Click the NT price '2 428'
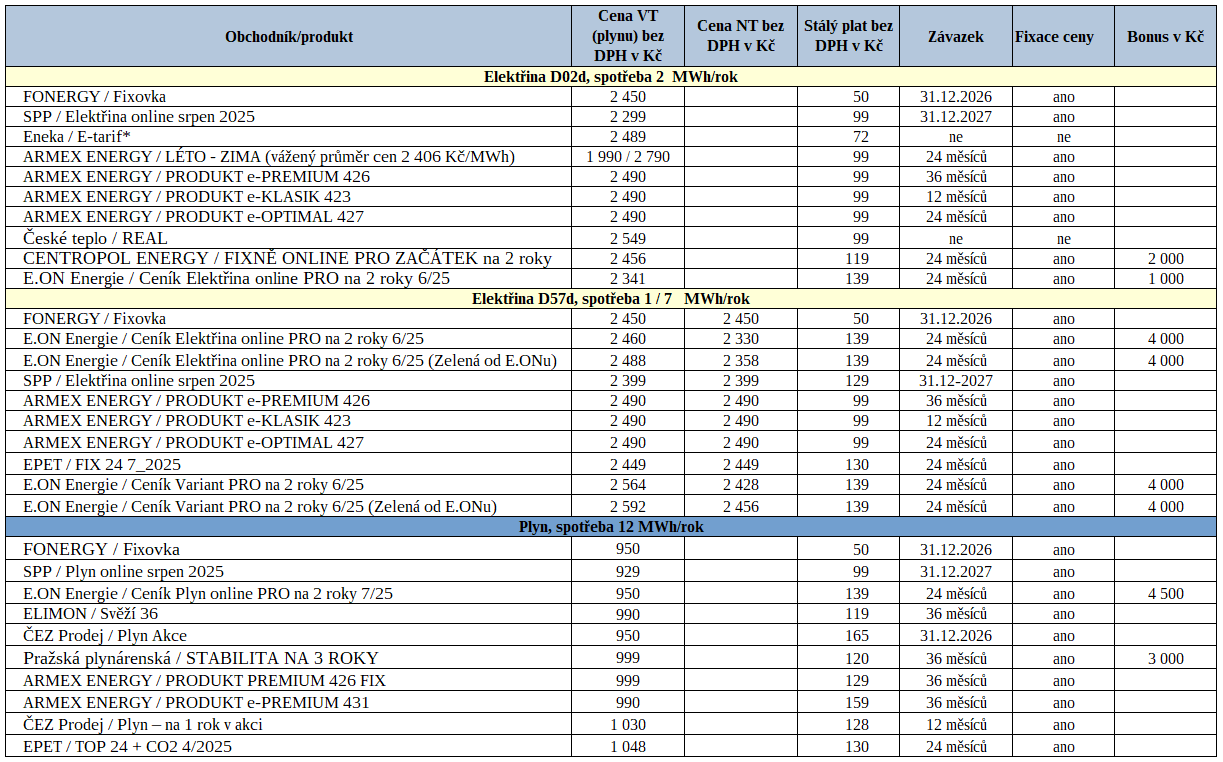This screenshot has width=1223, height=762. coord(741,484)
